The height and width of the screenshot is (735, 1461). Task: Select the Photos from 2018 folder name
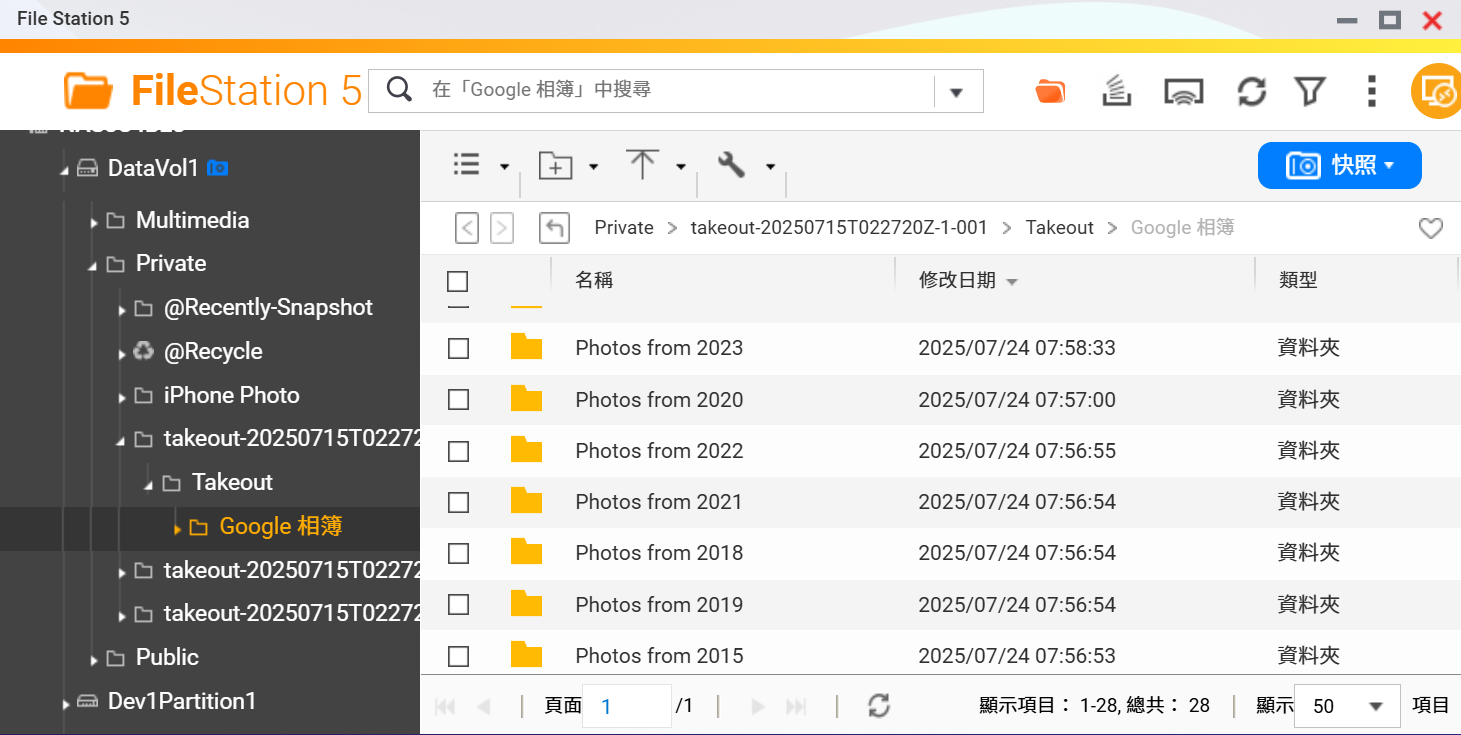click(659, 553)
